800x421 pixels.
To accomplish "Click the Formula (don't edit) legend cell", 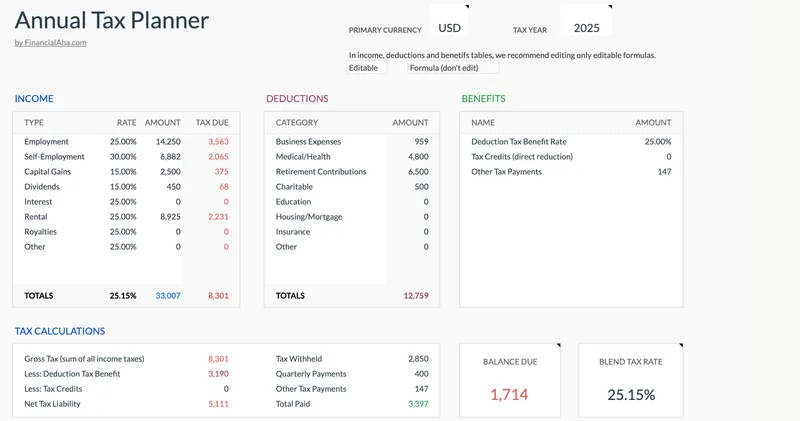I will tap(453, 68).
